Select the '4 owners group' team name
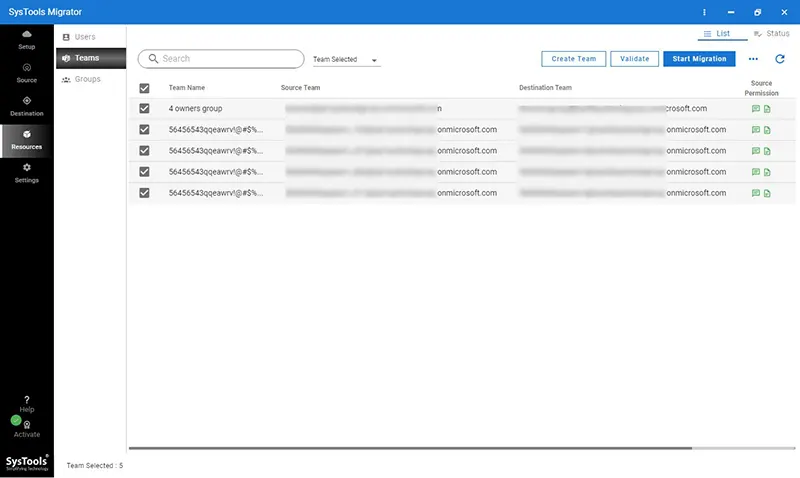The width and height of the screenshot is (800, 478). click(195, 109)
